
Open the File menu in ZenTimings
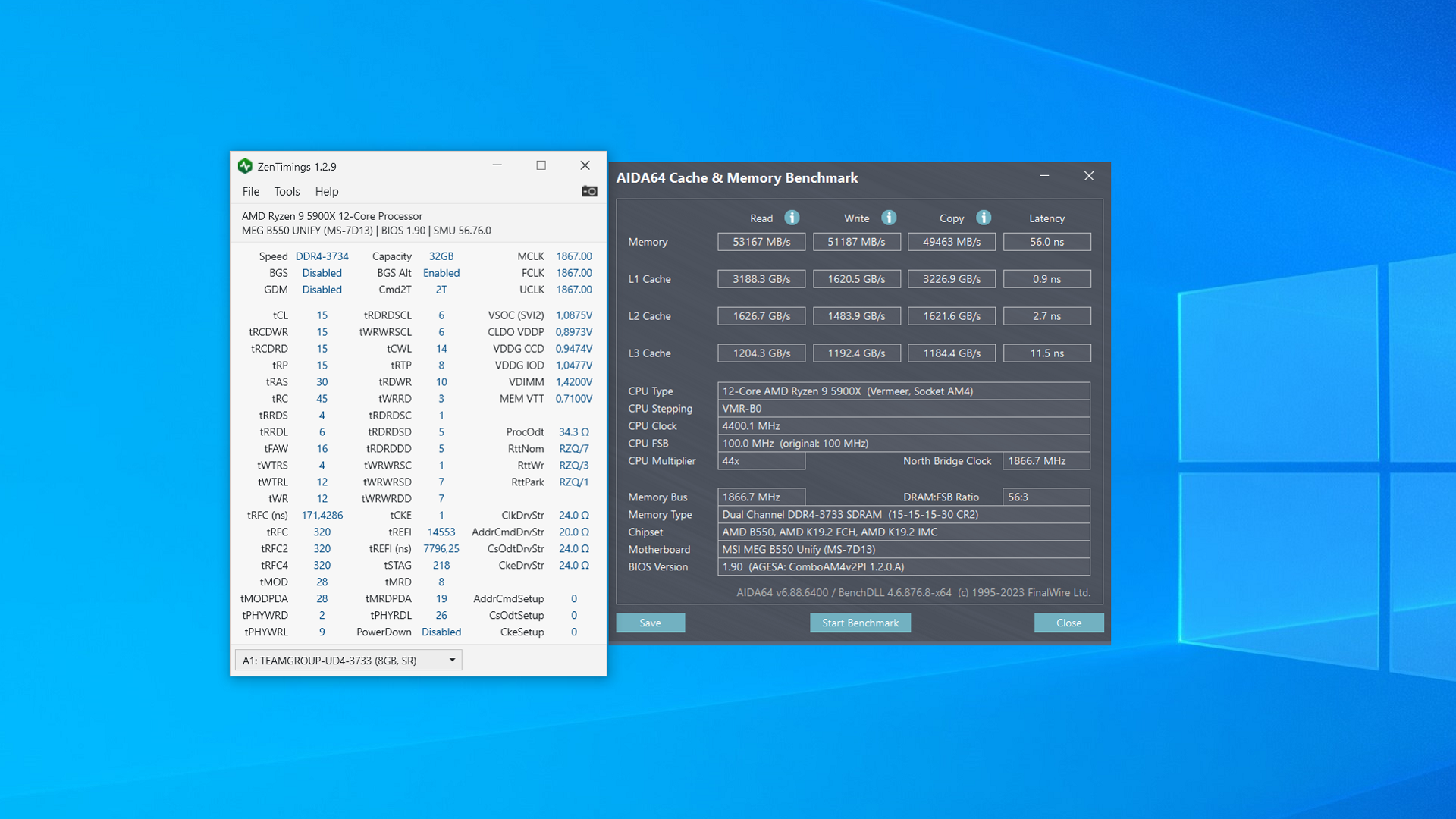[x=250, y=191]
